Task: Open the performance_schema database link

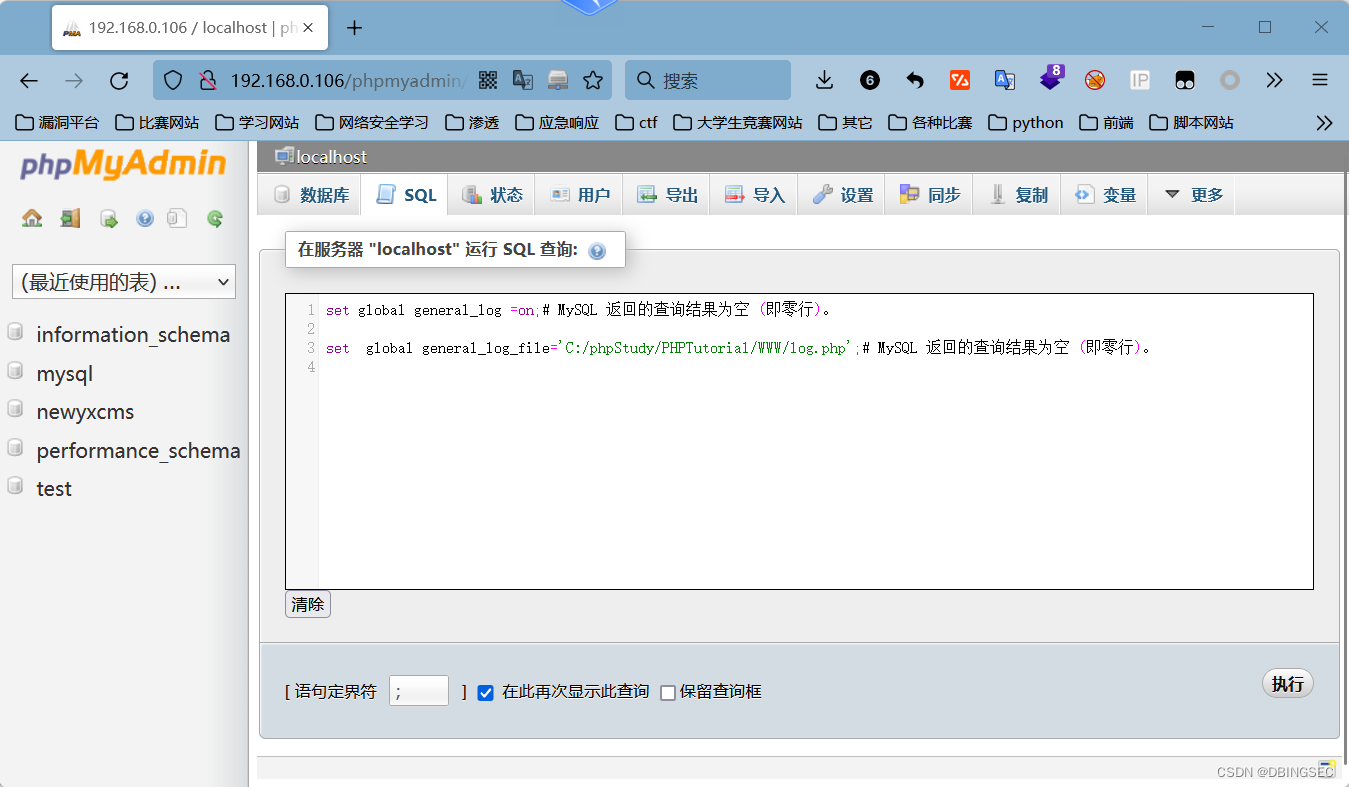Action: click(138, 450)
